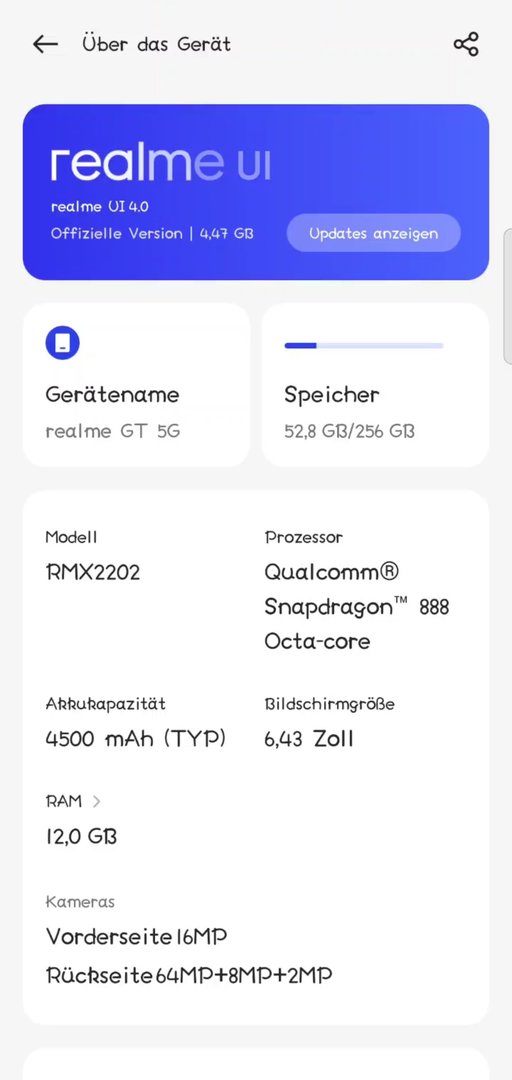Click the storage usage progress bar
This screenshot has height=1080, width=512.
tap(364, 346)
